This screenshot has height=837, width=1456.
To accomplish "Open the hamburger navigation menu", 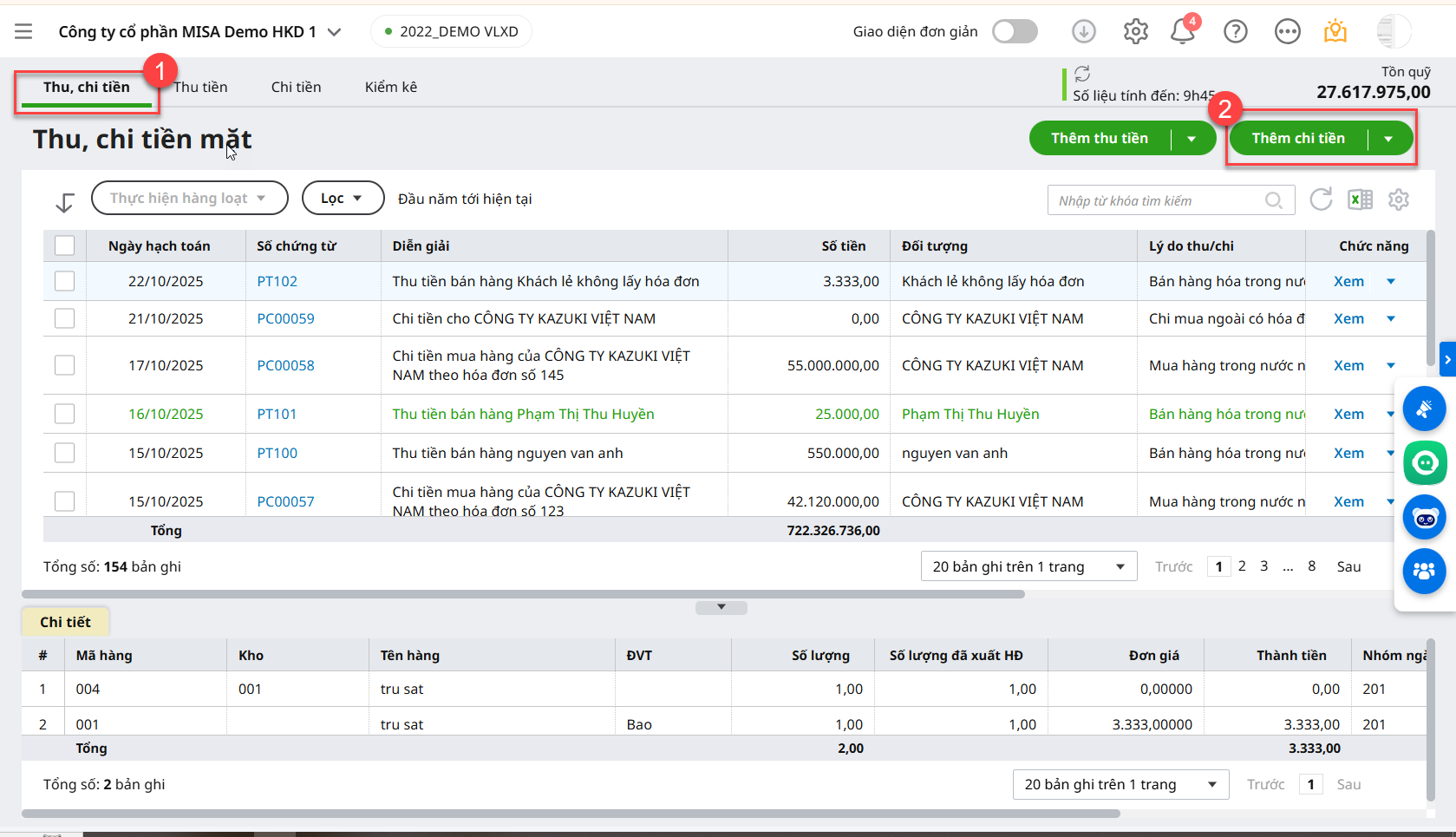I will (x=23, y=32).
